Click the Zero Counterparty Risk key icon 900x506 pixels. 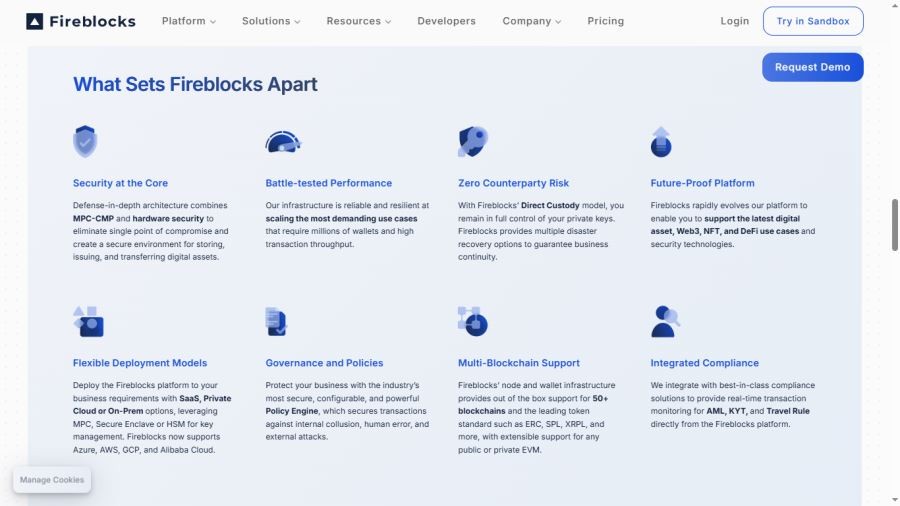473,142
